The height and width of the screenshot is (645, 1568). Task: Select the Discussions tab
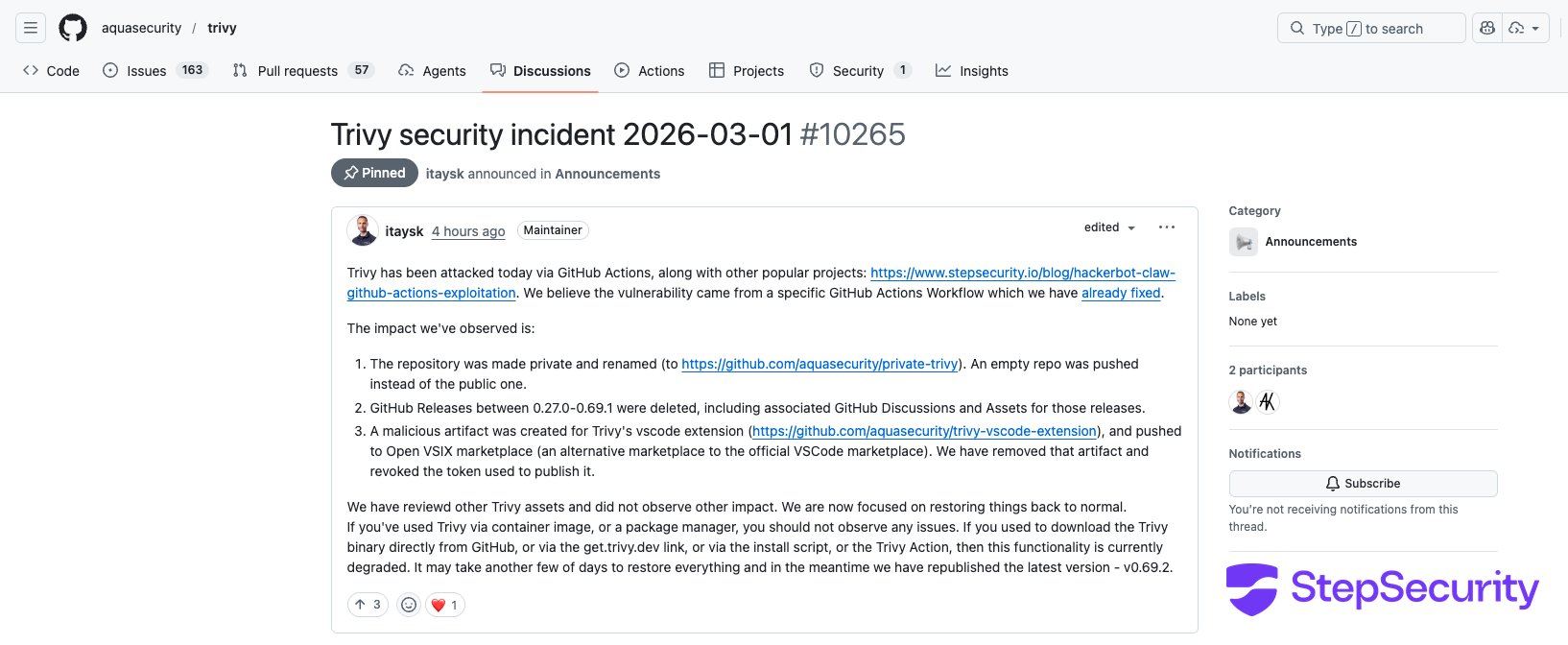click(540, 70)
